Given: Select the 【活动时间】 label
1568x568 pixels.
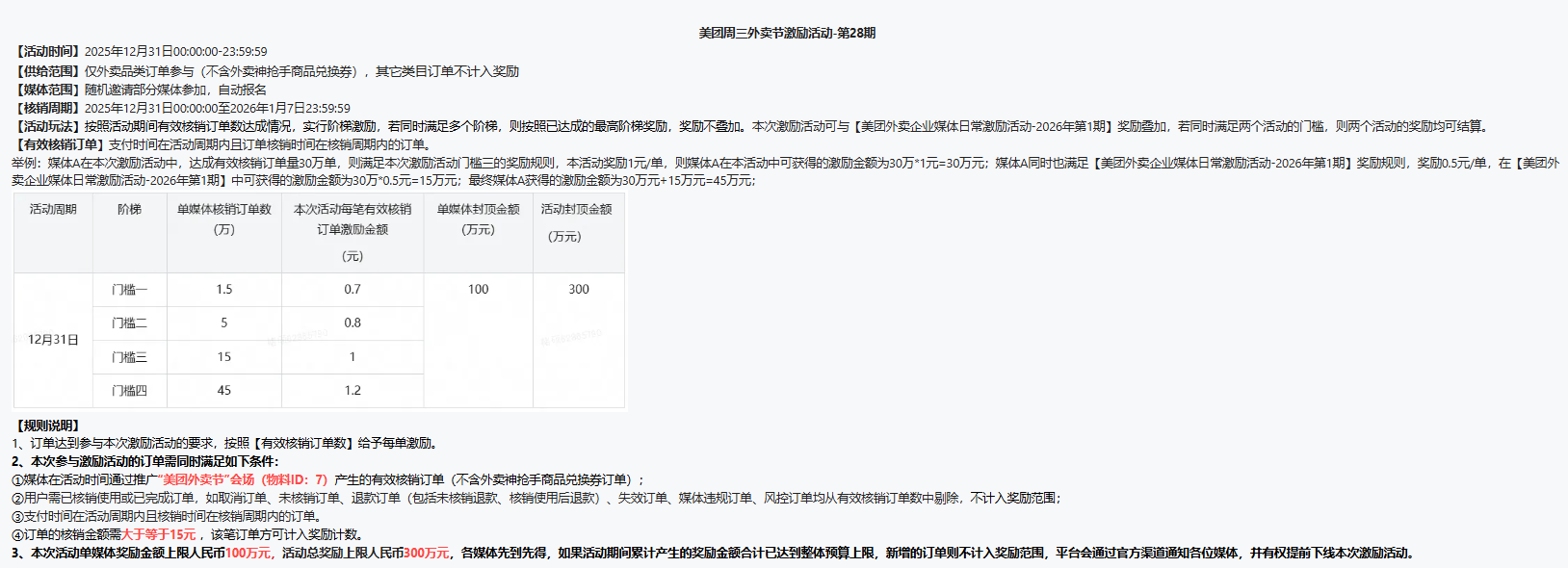Looking at the screenshot, I should pos(47,52).
